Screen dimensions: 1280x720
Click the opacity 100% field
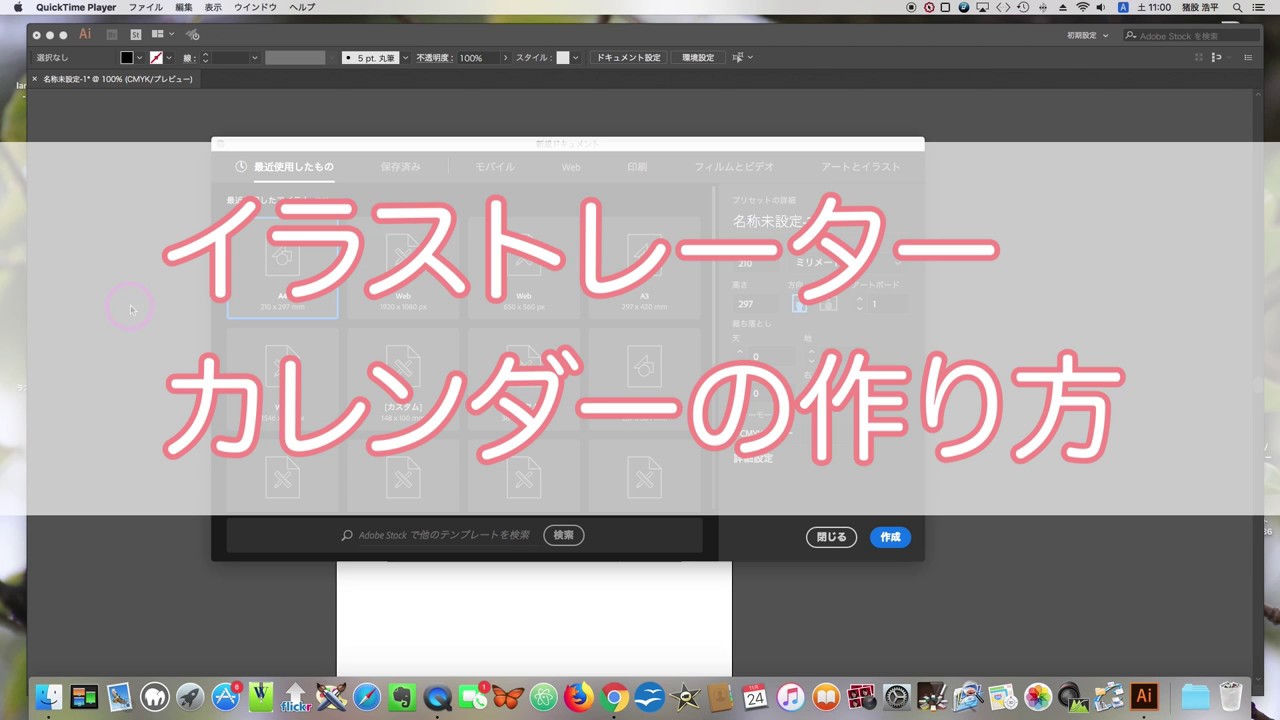coord(477,58)
